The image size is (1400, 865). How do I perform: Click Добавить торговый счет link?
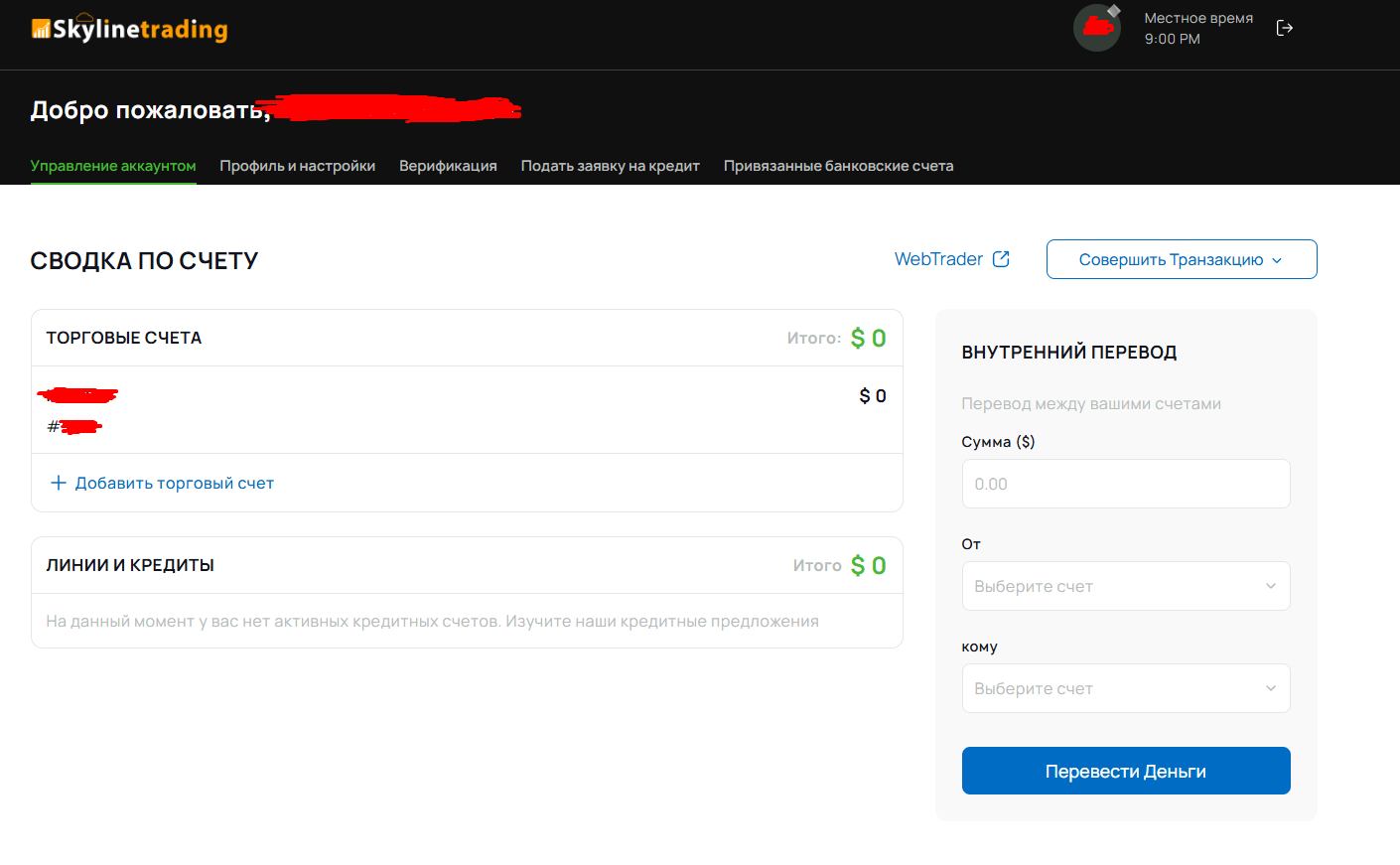[x=174, y=484]
